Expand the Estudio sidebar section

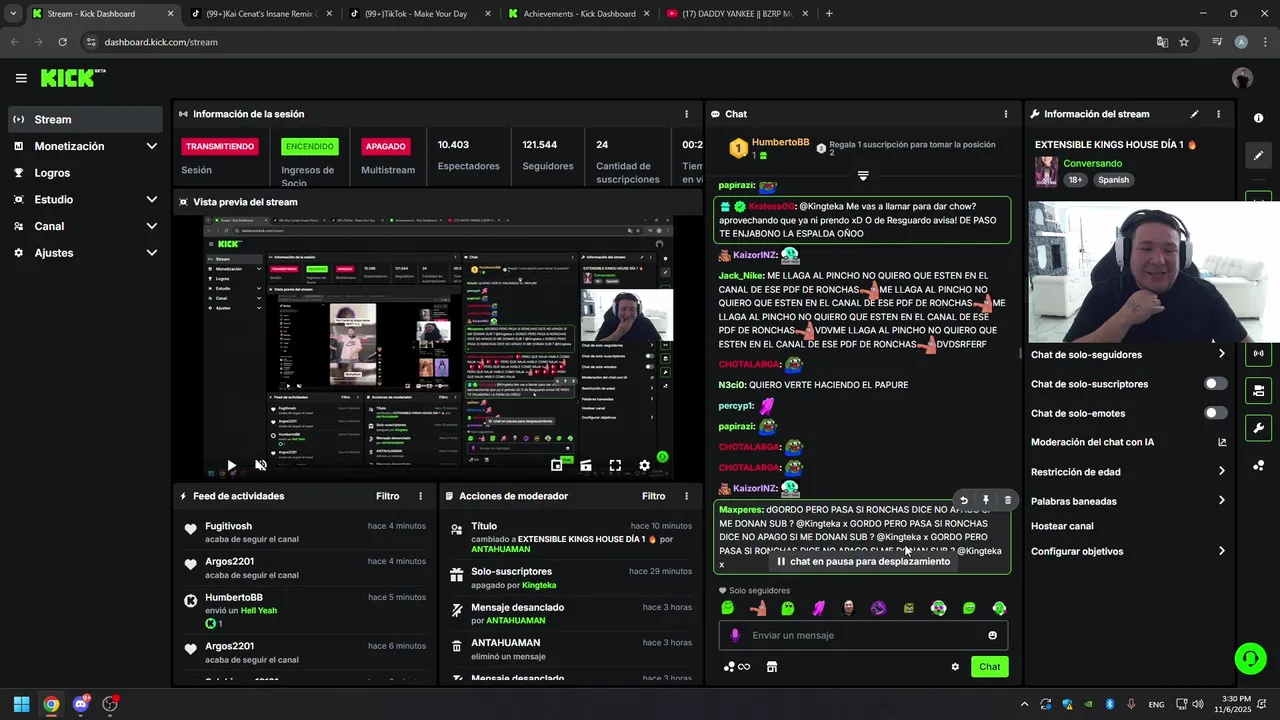click(x=151, y=199)
